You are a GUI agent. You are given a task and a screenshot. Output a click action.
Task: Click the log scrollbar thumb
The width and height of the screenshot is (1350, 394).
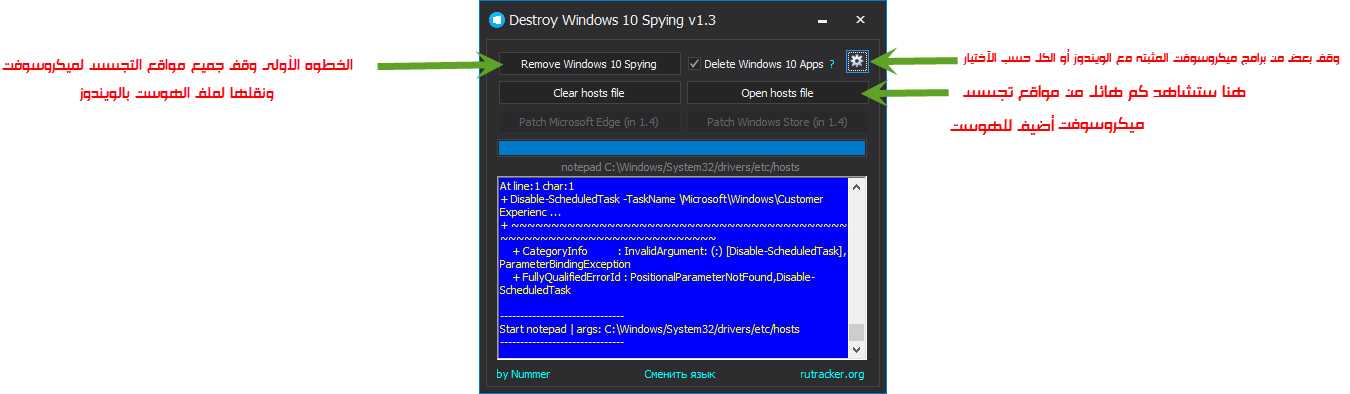(856, 333)
